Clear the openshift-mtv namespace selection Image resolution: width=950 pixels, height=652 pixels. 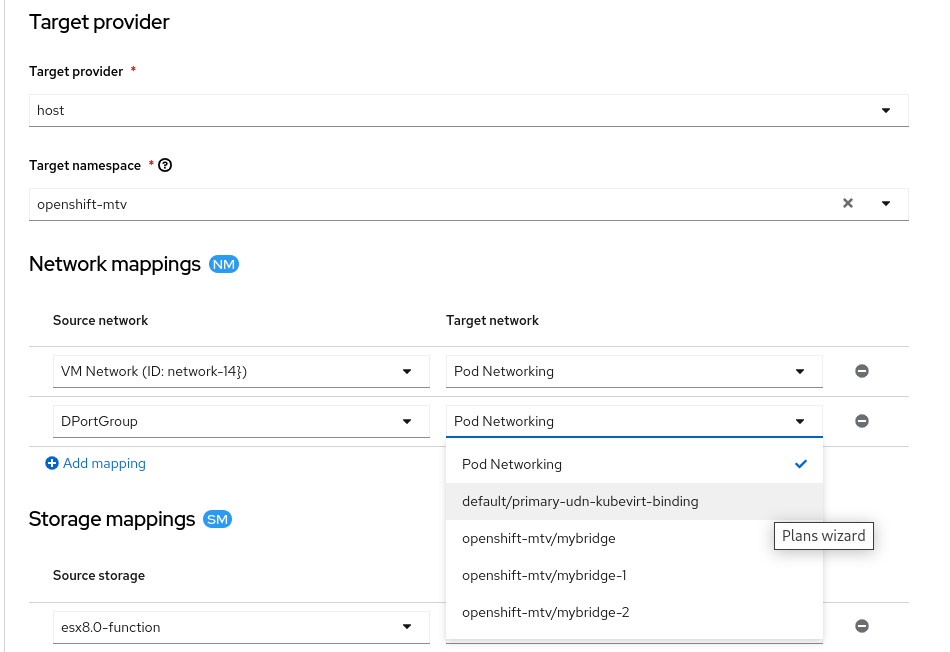848,203
